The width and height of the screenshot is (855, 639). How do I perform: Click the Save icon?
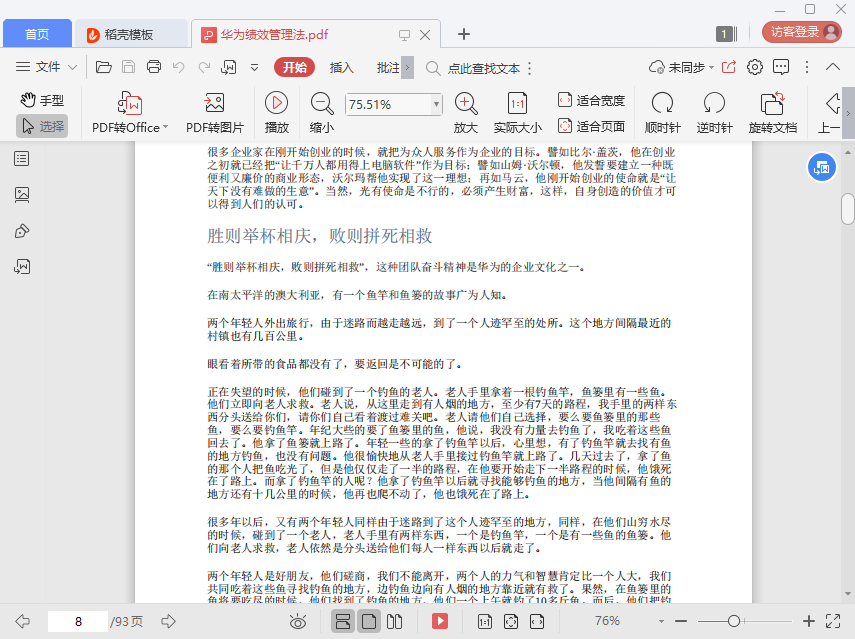click(x=129, y=67)
